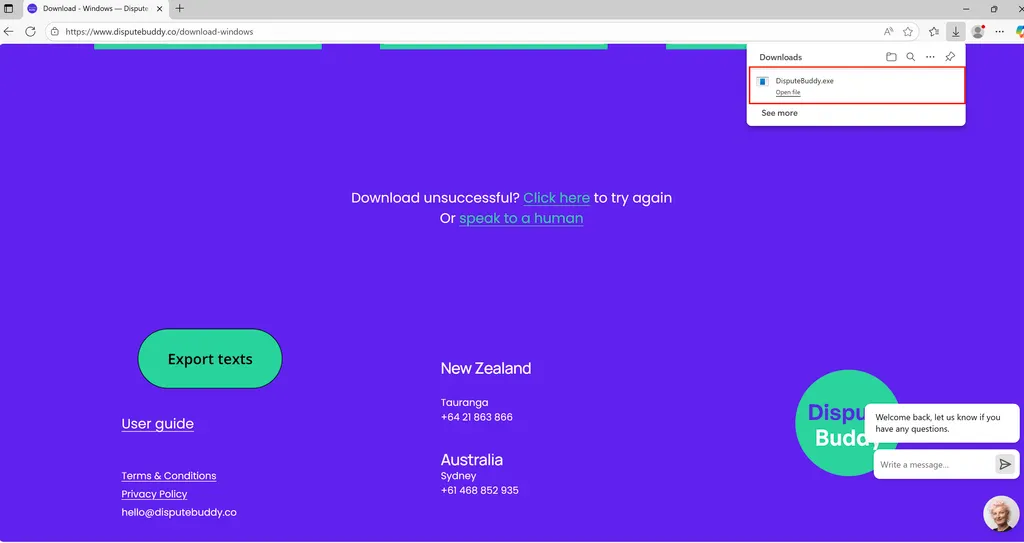Follow the 'speak to a human' link
This screenshot has height=543, width=1024.
(521, 218)
